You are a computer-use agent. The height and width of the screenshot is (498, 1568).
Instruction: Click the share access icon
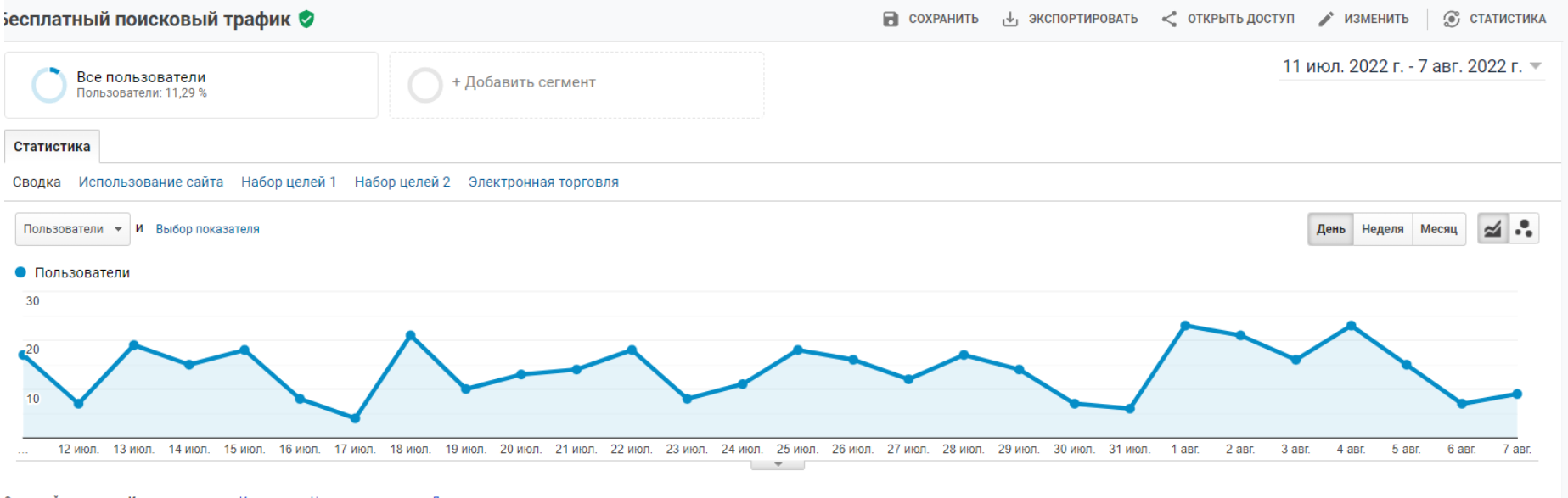1169,19
